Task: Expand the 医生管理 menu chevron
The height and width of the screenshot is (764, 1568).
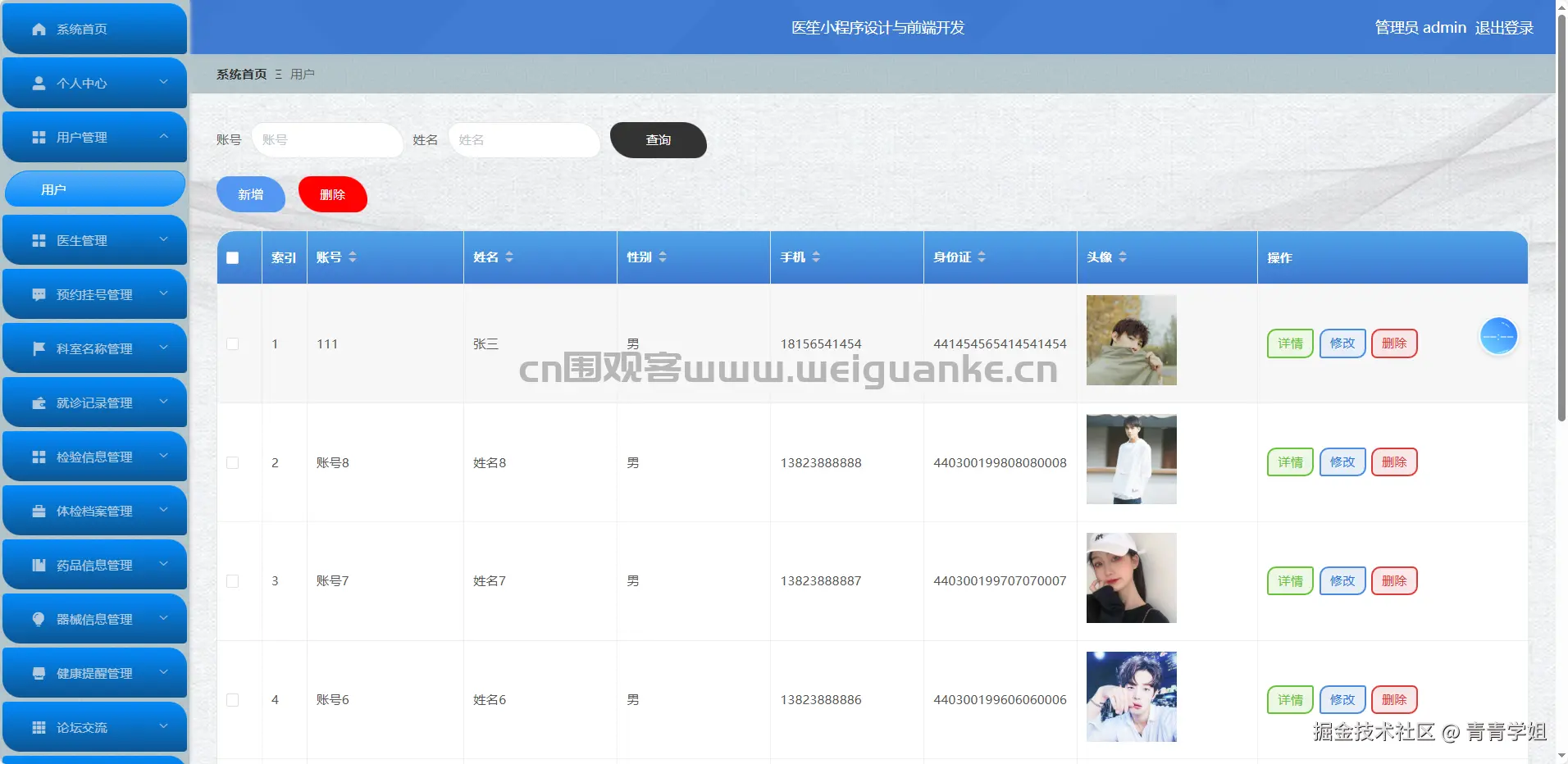Action: tap(163, 239)
